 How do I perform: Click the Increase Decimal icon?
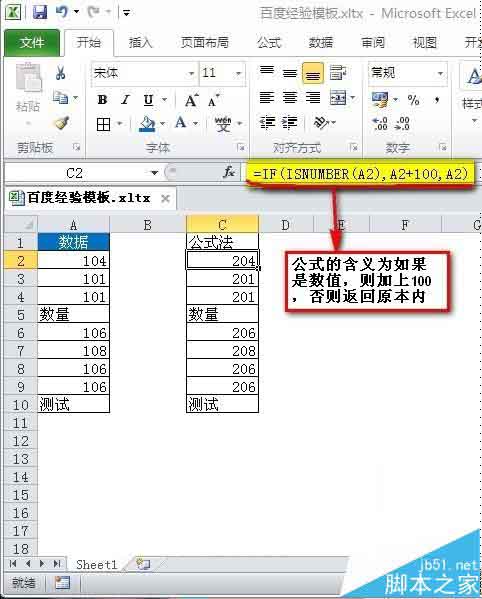[x=380, y=123]
